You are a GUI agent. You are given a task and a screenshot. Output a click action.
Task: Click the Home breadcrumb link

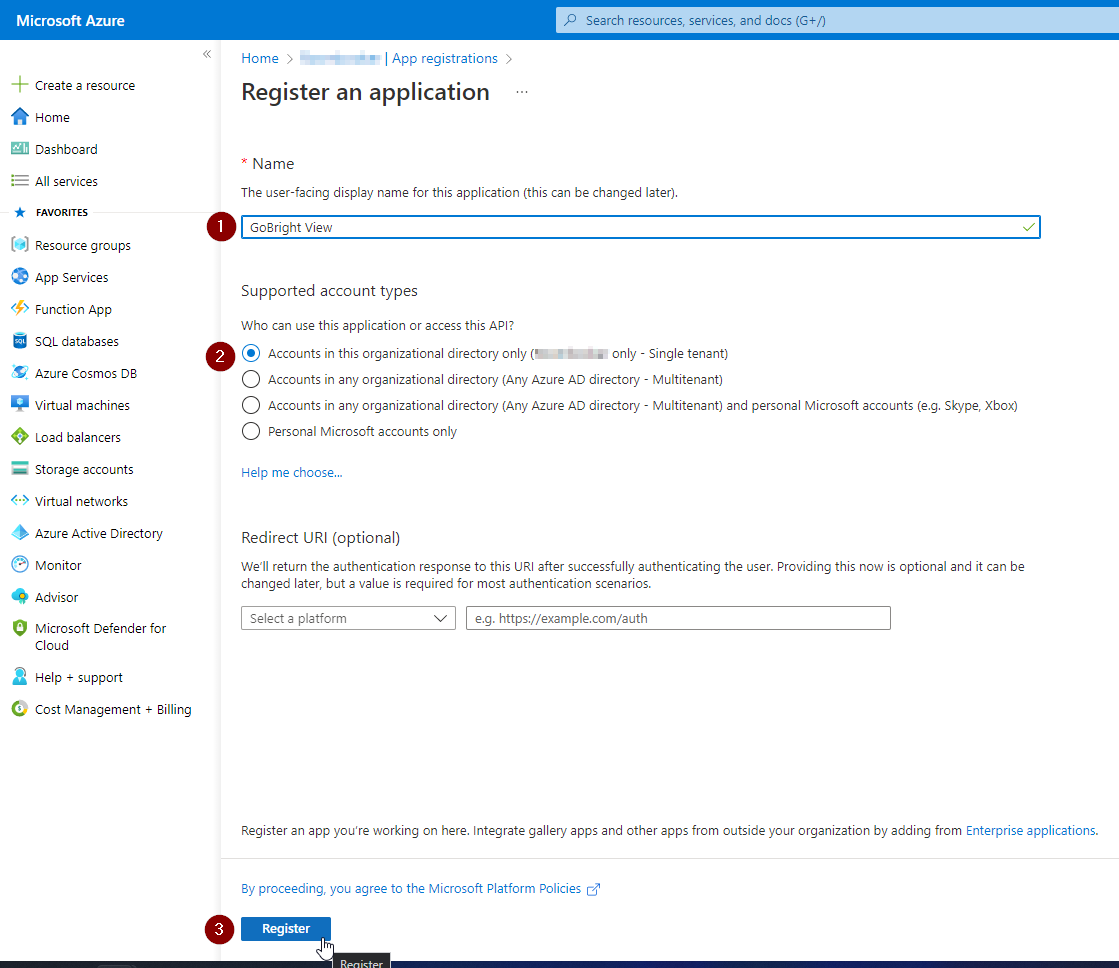coord(260,59)
